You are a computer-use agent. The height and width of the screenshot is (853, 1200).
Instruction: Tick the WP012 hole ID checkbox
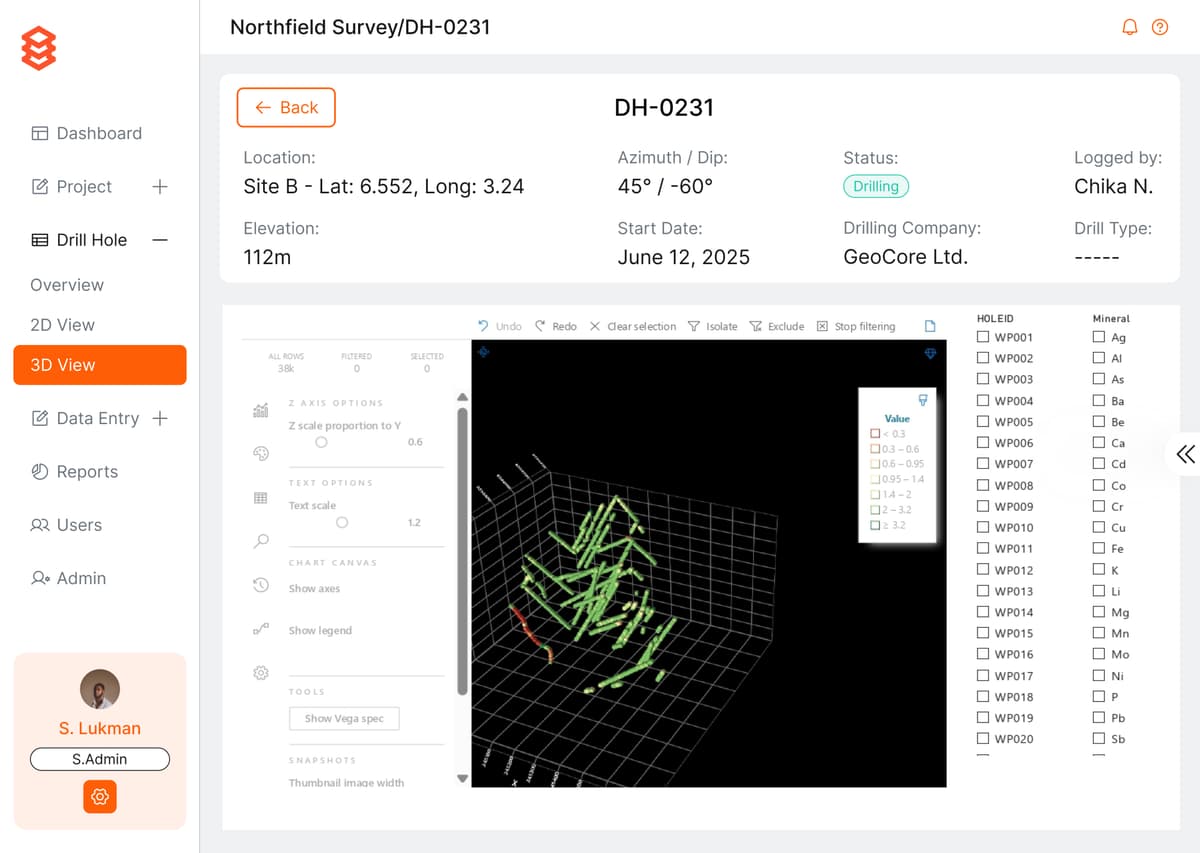tap(984, 570)
